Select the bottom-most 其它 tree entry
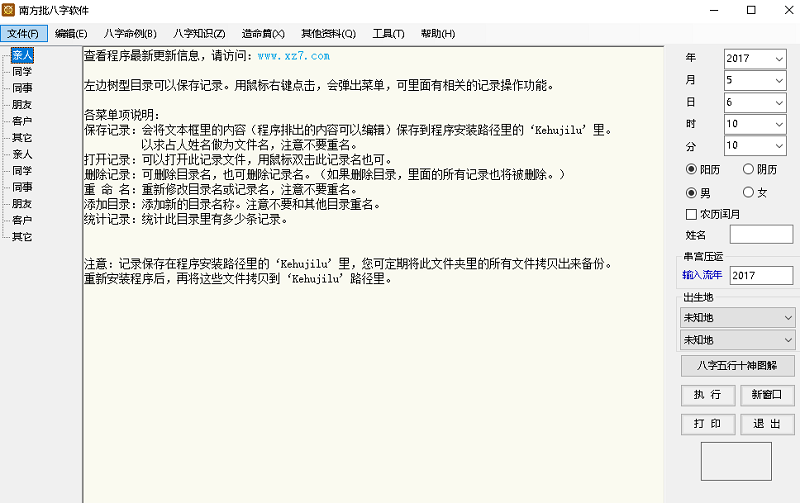The height and width of the screenshot is (503, 800). pyautogui.click(x=22, y=237)
